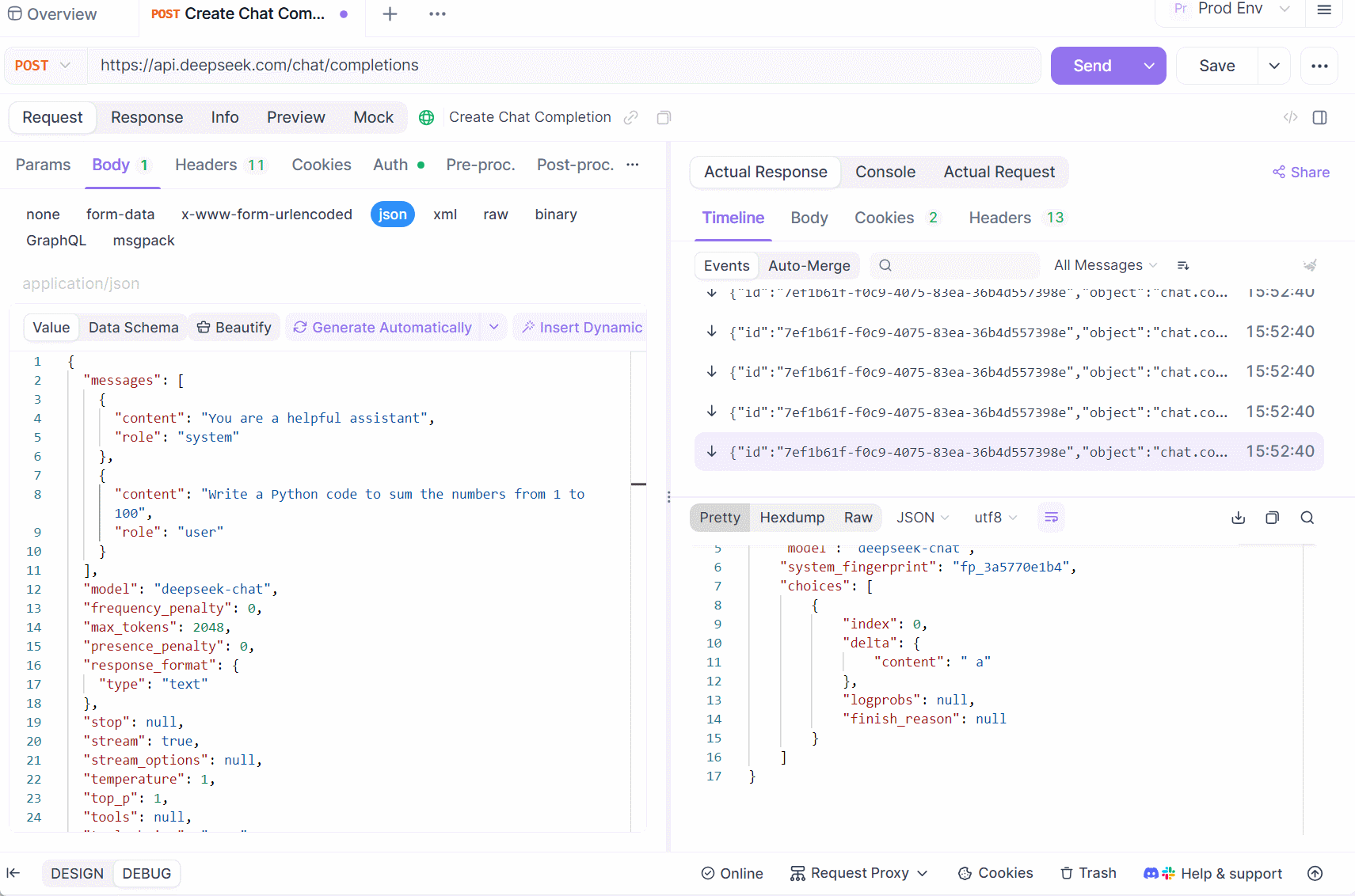Viewport: 1355px width, 896px height.
Task: Select form-data body type
Action: (x=120, y=215)
